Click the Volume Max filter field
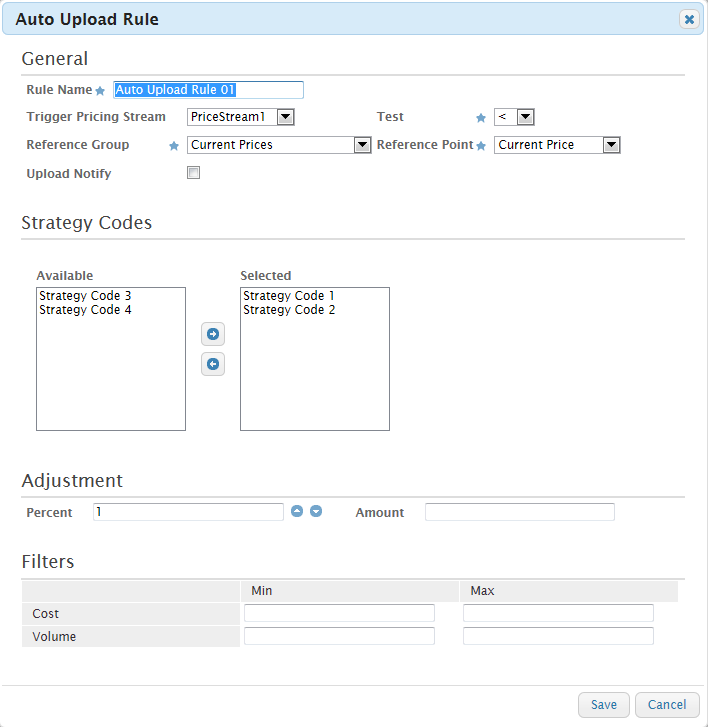Image resolution: width=708 pixels, height=727 pixels. tap(558, 636)
